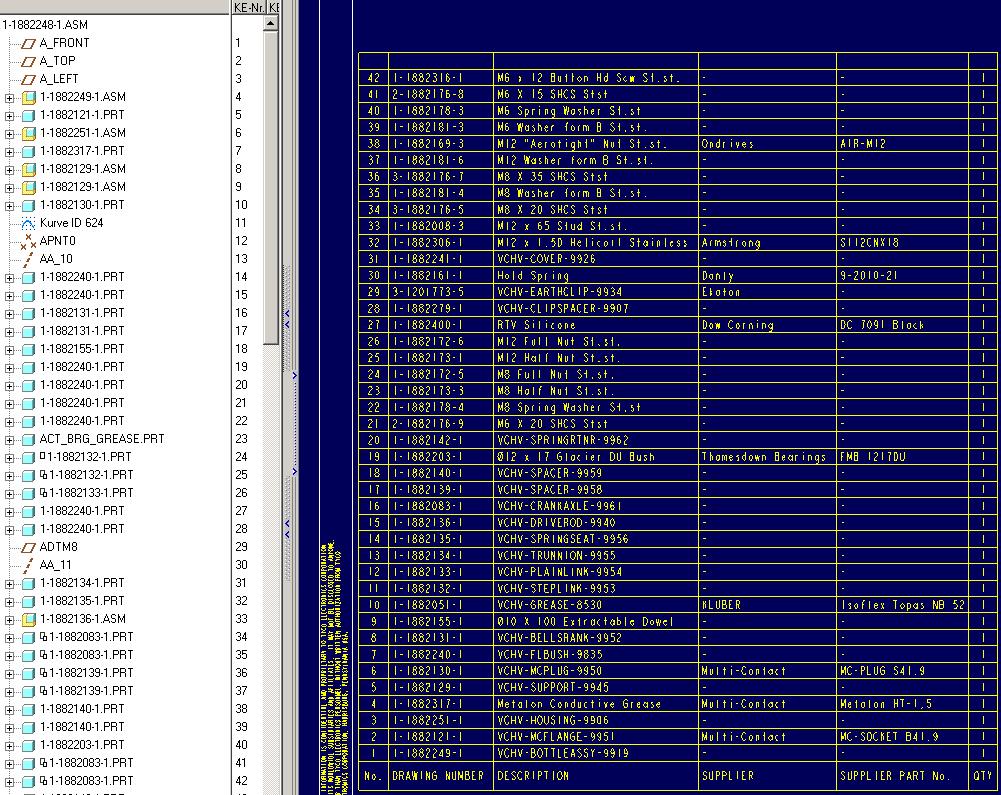Expand the 1-1882136-1.ASM tree node
This screenshot has height=795, width=1001.
tap(10, 620)
